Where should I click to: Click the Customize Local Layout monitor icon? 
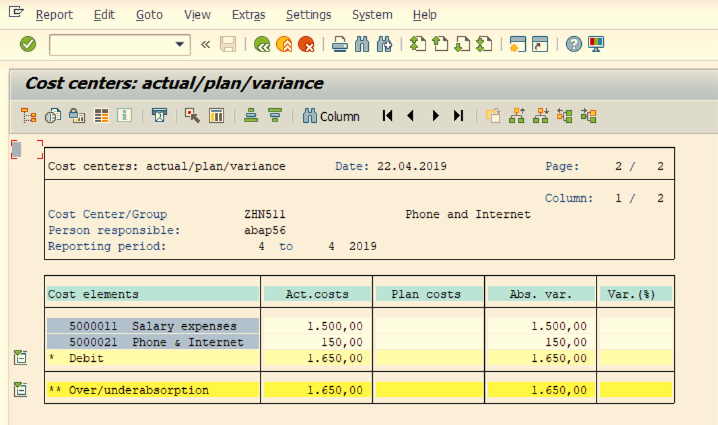click(596, 44)
